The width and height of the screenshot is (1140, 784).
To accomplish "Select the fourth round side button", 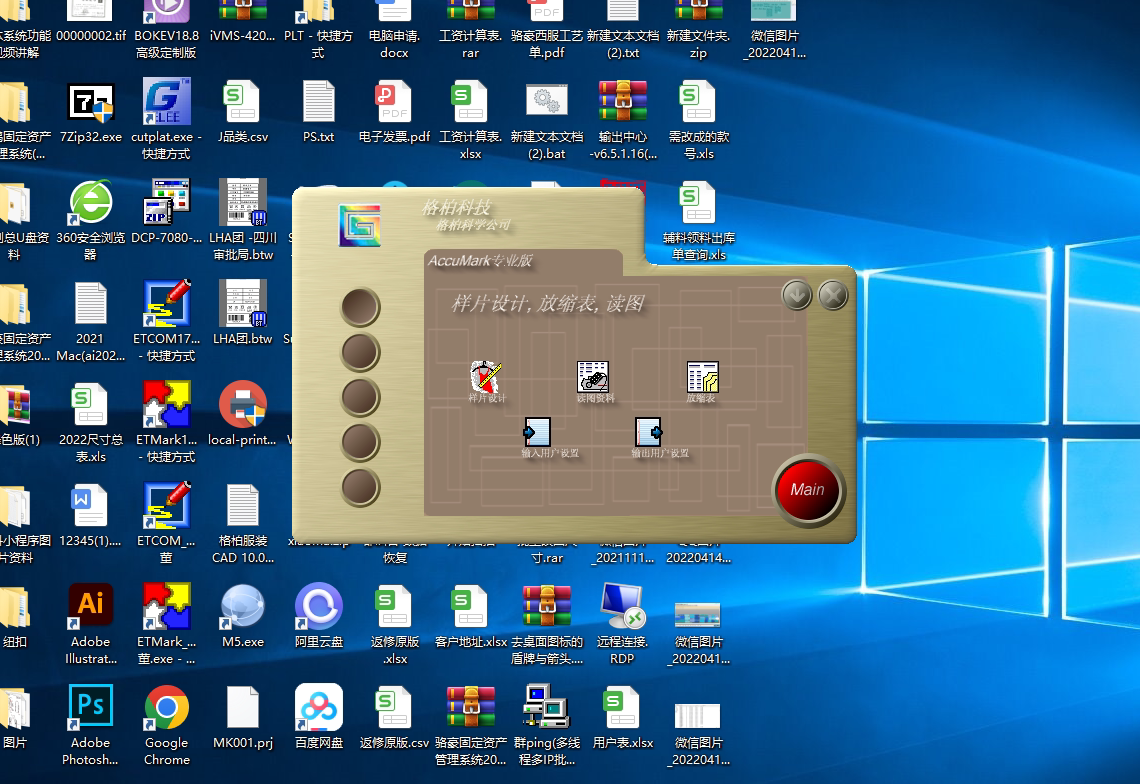I will pyautogui.click(x=361, y=442).
